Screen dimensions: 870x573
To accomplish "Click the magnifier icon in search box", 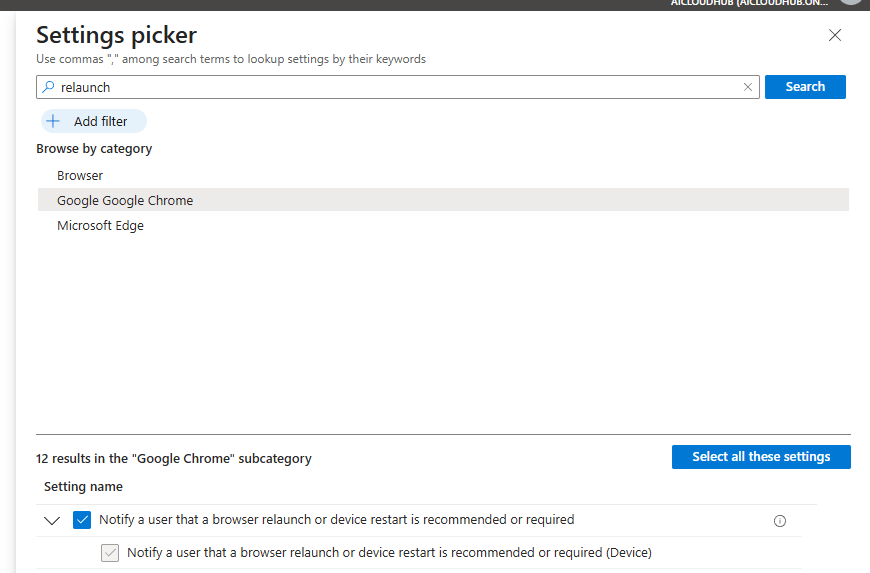I will click(48, 87).
